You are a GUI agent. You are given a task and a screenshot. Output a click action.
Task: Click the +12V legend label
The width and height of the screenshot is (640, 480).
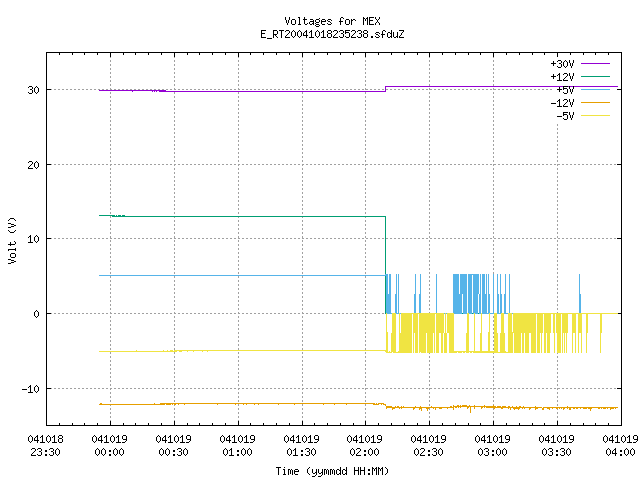(562, 77)
